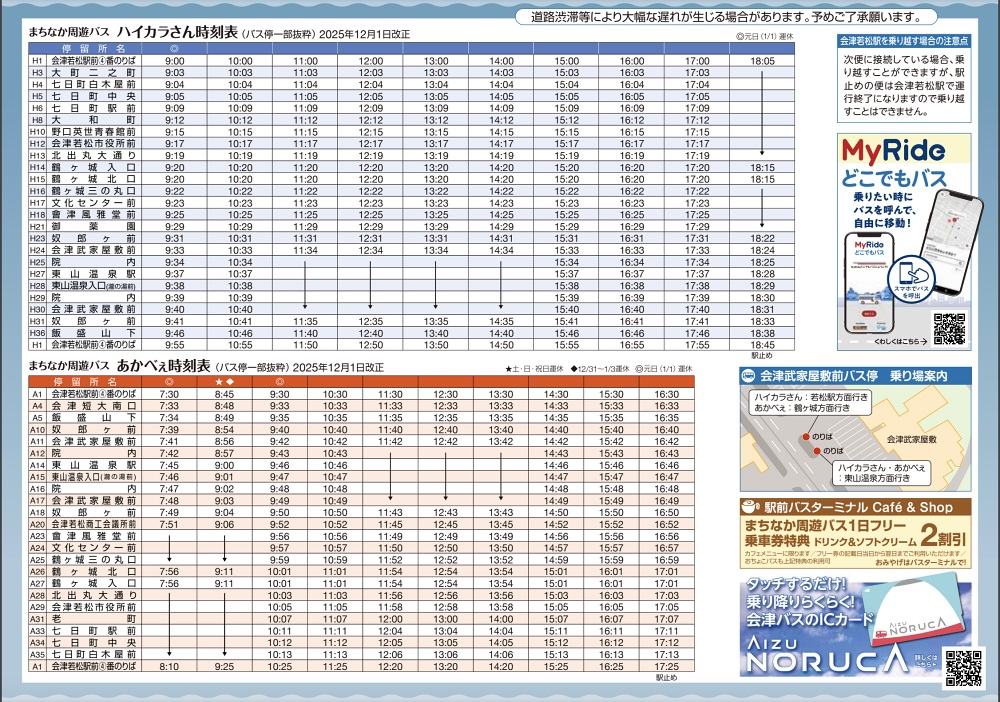Image resolution: width=1000 pixels, height=702 pixels.
Task: Click the 会津武家屋敷前バス停 乗り場案内 heading
Action: pyautogui.click(x=855, y=376)
